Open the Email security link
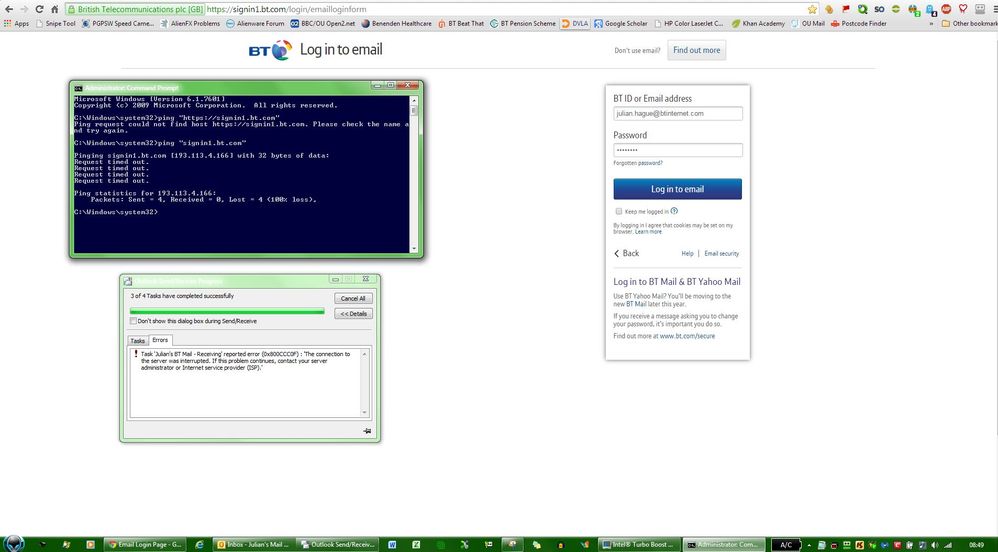998x552 pixels. point(722,253)
